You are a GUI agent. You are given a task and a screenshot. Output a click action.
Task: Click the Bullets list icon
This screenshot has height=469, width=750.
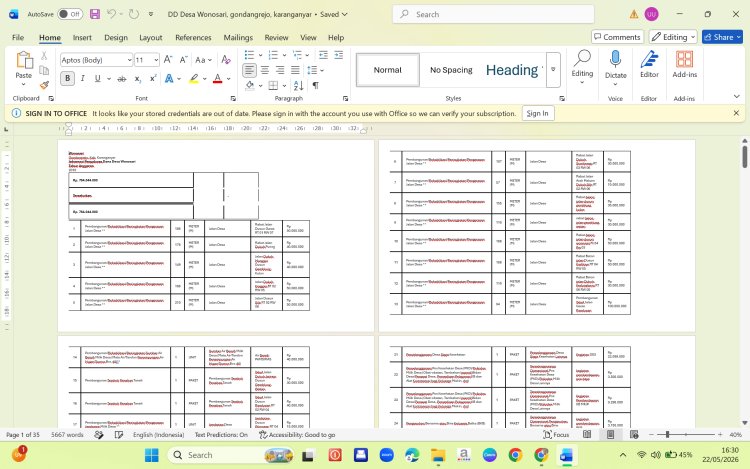coord(249,55)
